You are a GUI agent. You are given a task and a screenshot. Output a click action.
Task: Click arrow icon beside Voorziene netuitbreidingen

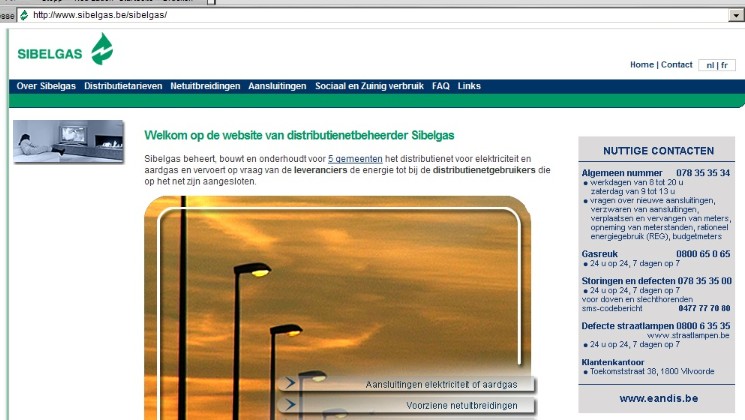click(290, 405)
